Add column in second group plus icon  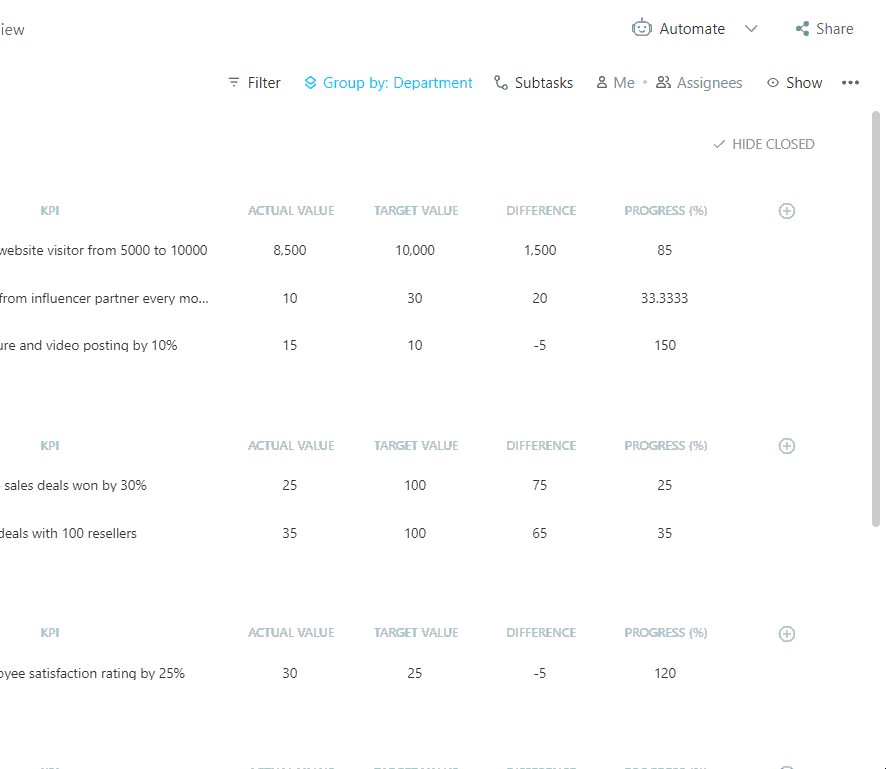click(787, 446)
